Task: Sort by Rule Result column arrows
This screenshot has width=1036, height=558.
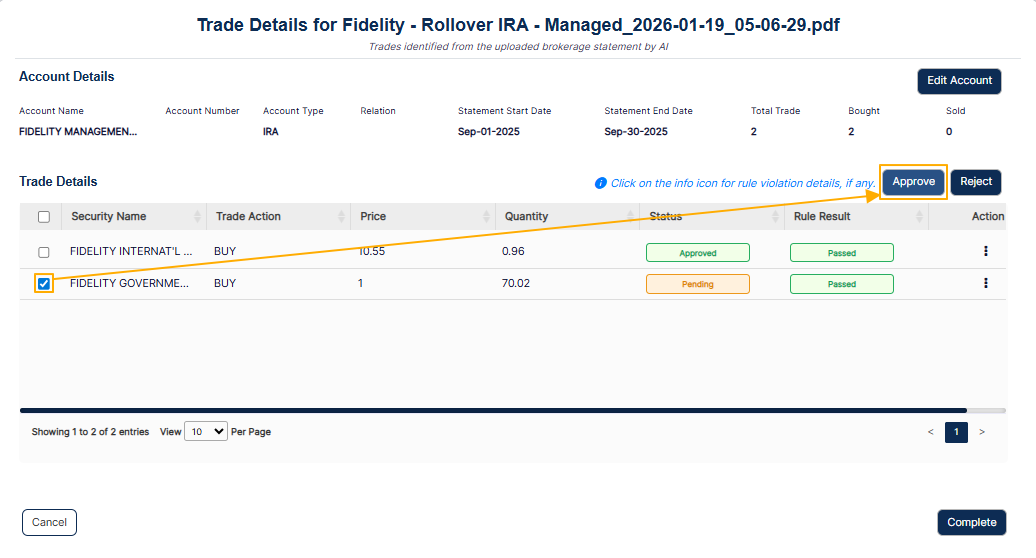Action: coord(919,217)
